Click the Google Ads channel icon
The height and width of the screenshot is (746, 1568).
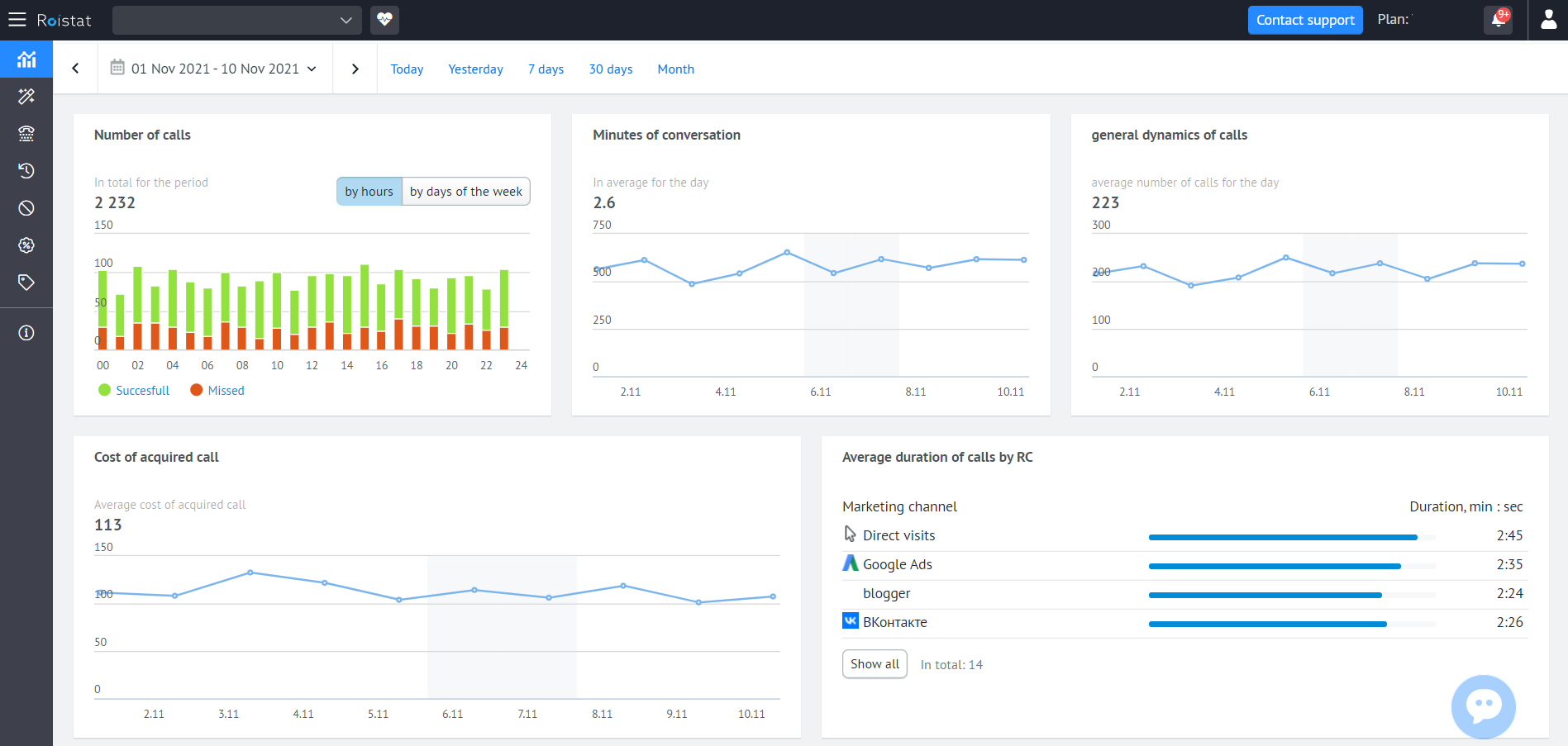tap(851, 563)
